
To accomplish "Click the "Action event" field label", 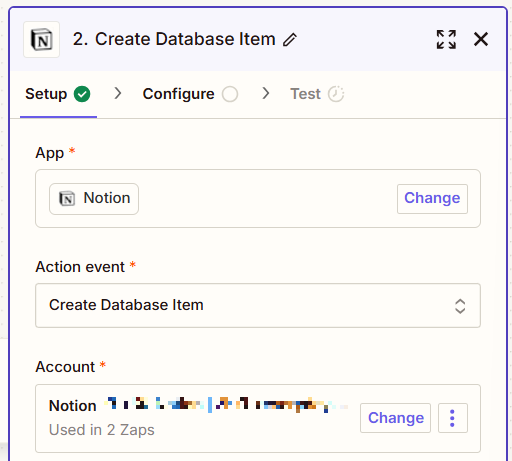I will 80,267.
